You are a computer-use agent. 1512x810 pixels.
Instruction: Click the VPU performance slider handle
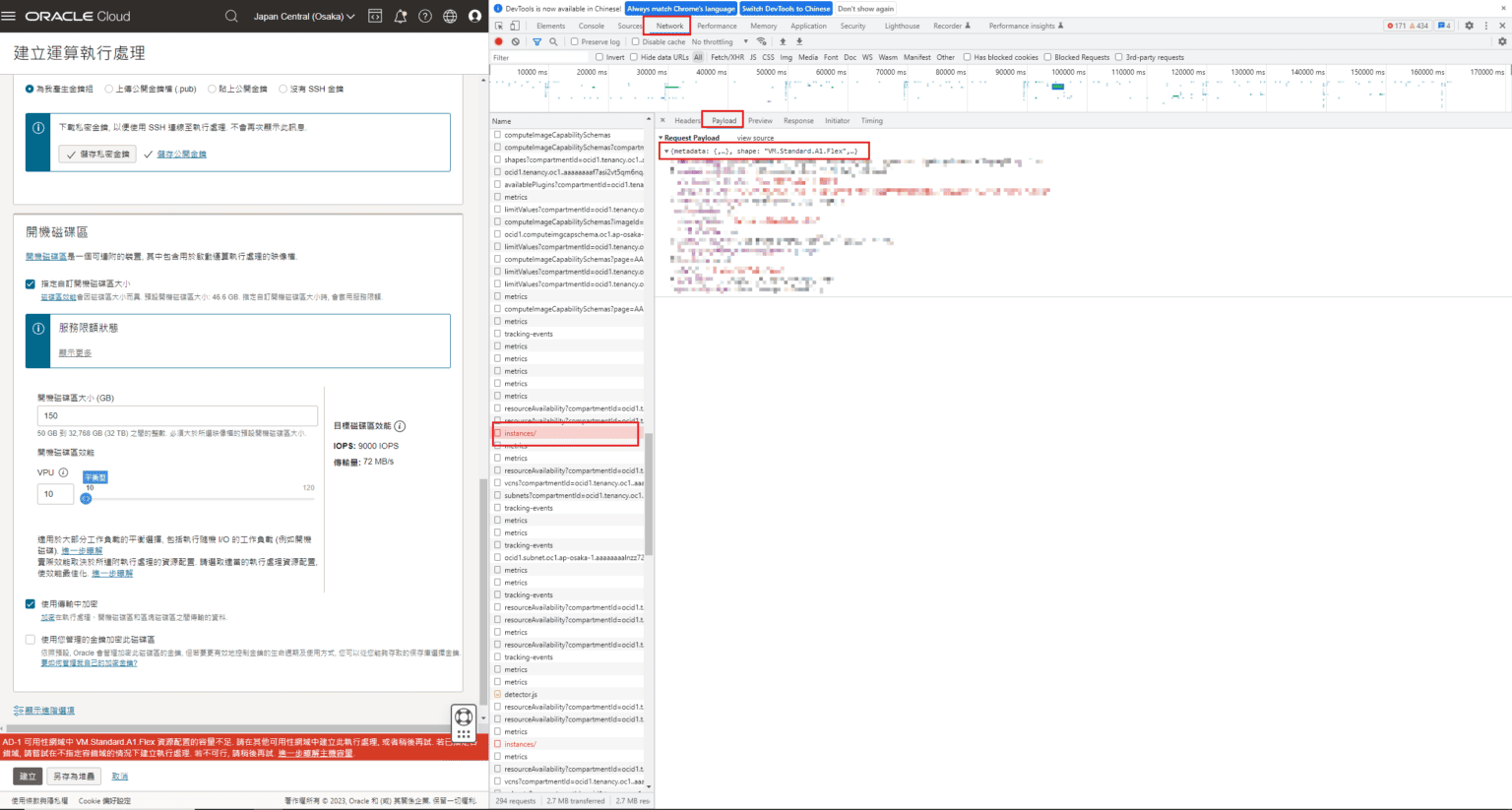click(87, 498)
